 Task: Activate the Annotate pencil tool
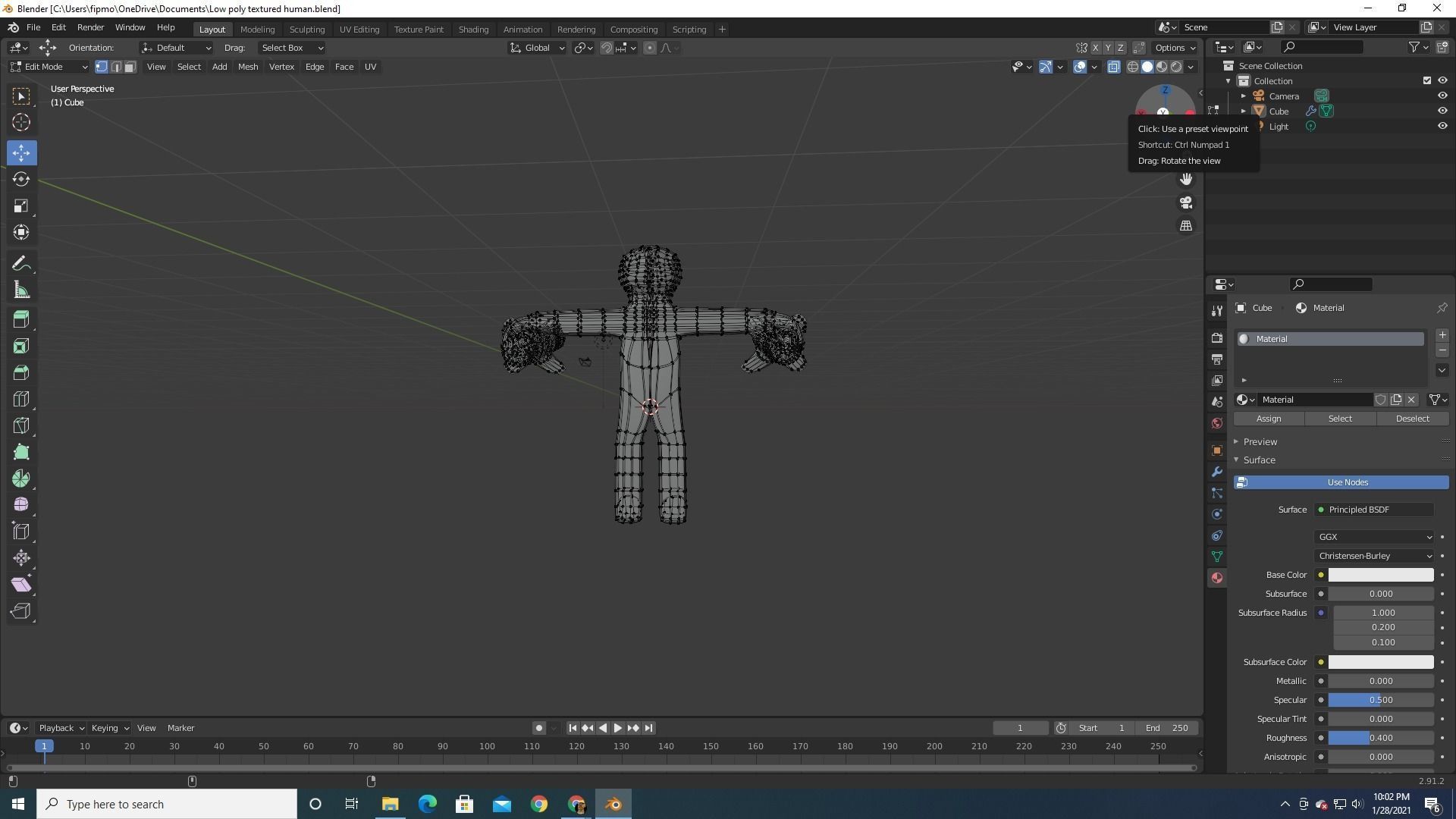21,264
